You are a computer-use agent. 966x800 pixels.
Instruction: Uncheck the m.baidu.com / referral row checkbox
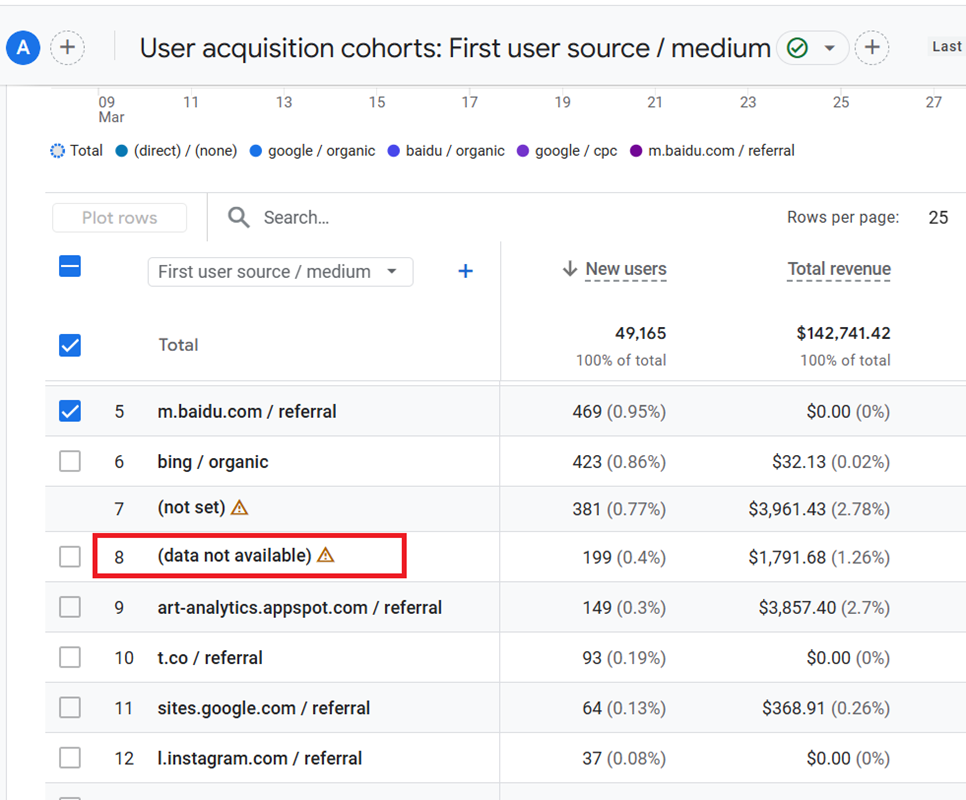(x=70, y=411)
